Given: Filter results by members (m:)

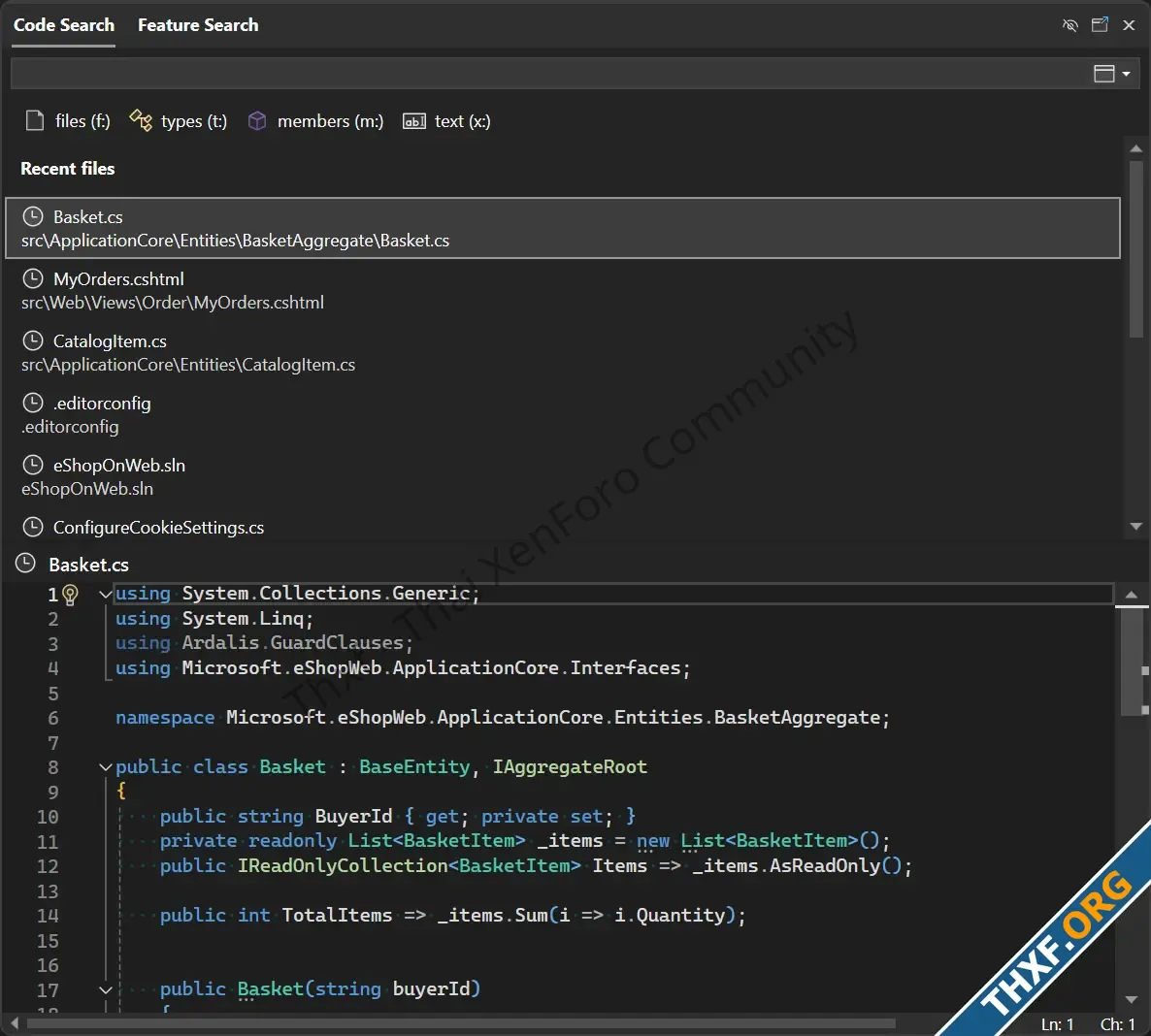Looking at the screenshot, I should pos(315,121).
